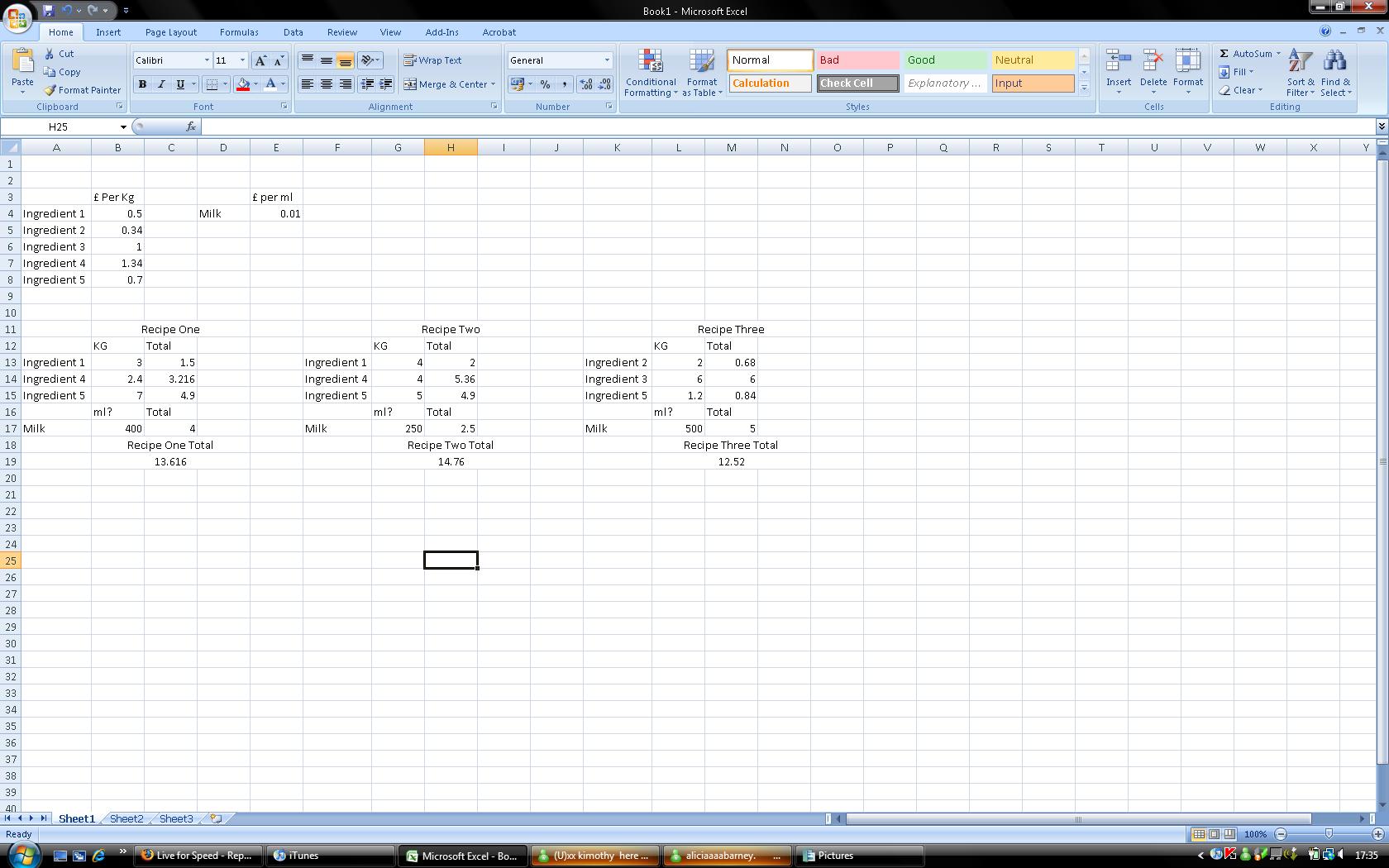This screenshot has width=1389, height=868.
Task: Toggle right text alignment
Action: [346, 84]
